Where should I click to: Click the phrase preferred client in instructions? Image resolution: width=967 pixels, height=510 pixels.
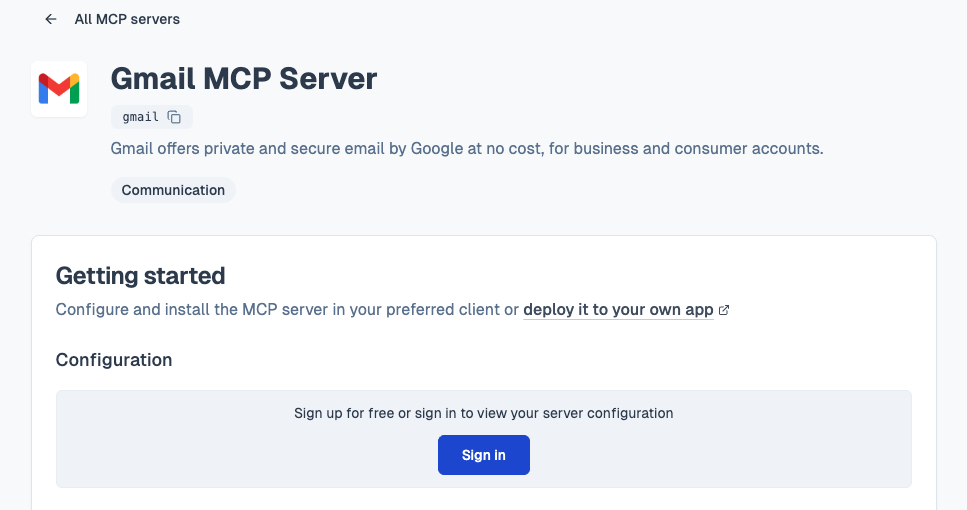pyautogui.click(x=442, y=310)
